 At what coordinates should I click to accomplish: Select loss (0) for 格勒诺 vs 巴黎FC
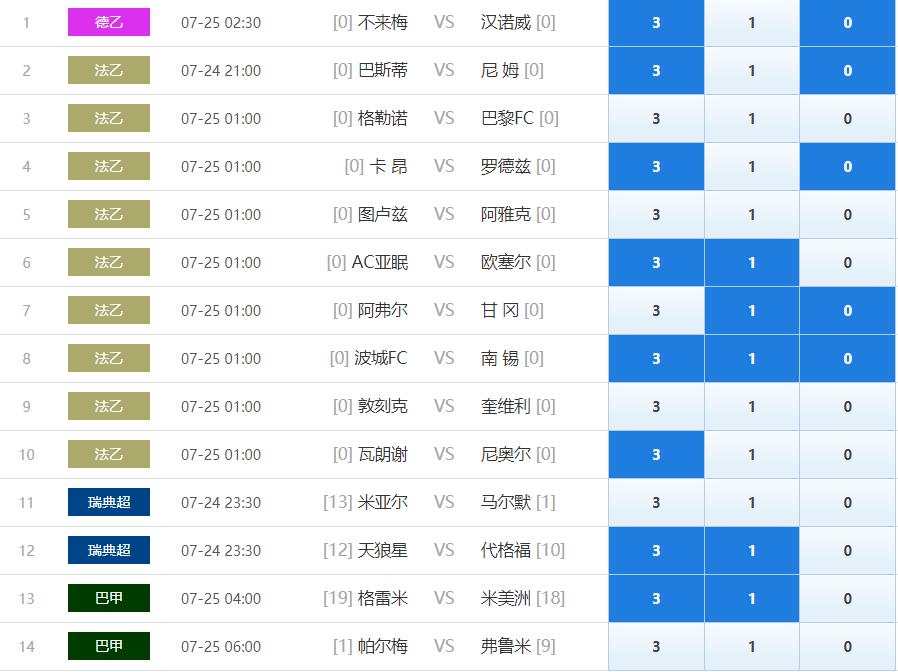(847, 119)
